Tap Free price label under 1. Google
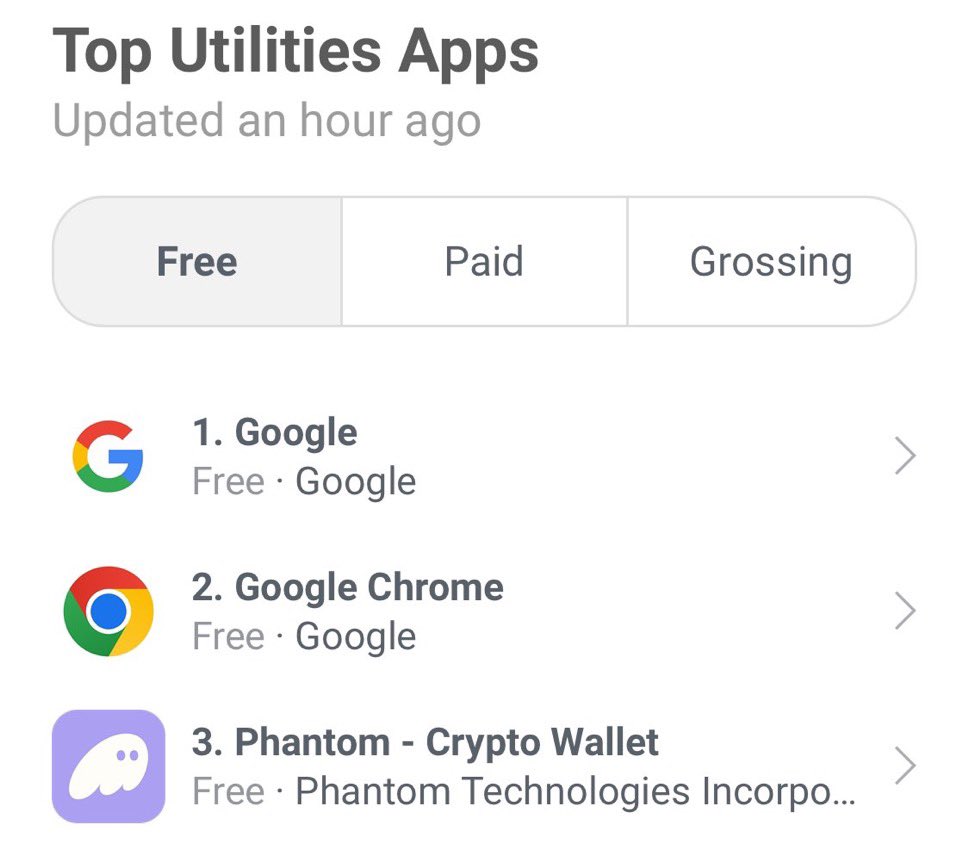This screenshot has height=844, width=969. pyautogui.click(x=229, y=481)
